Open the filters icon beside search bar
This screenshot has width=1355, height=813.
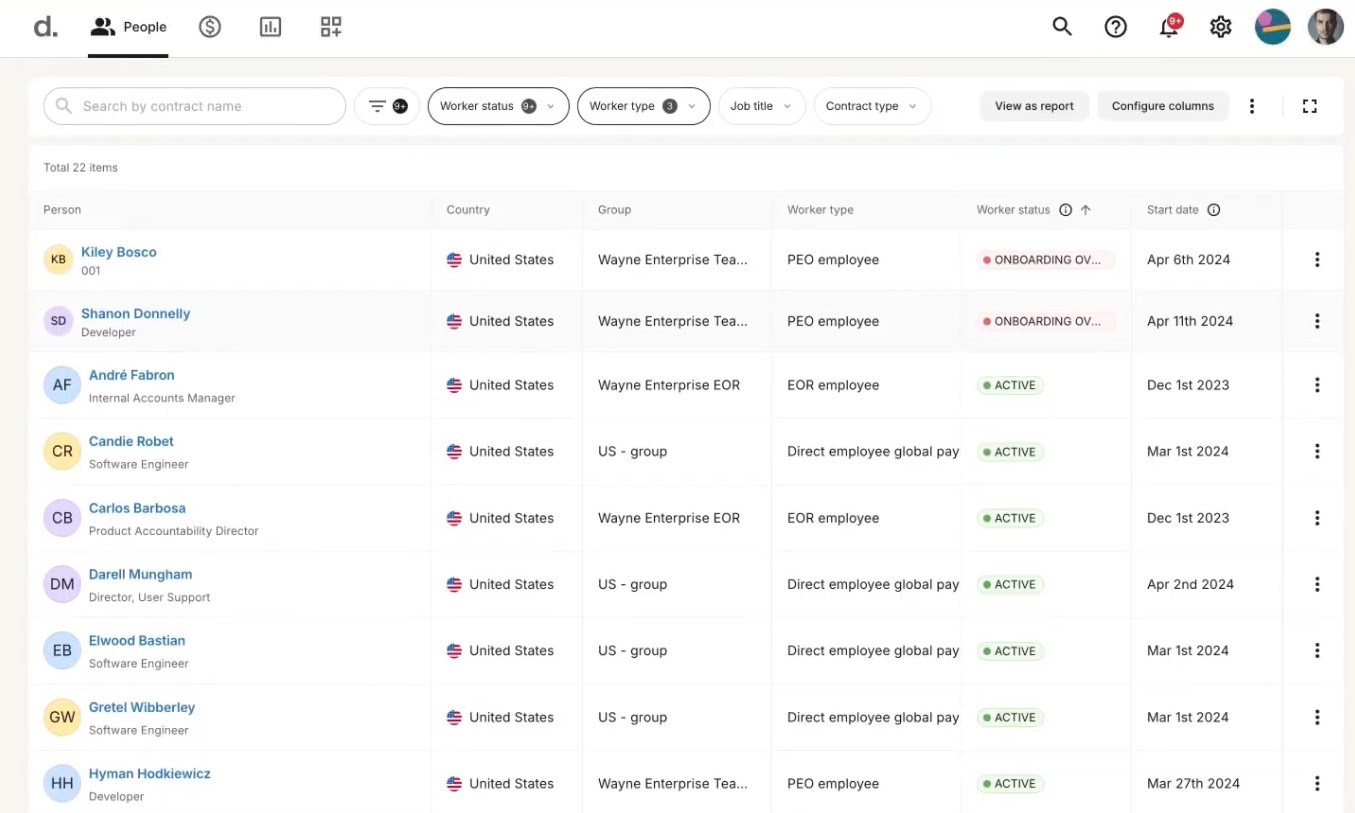click(386, 105)
